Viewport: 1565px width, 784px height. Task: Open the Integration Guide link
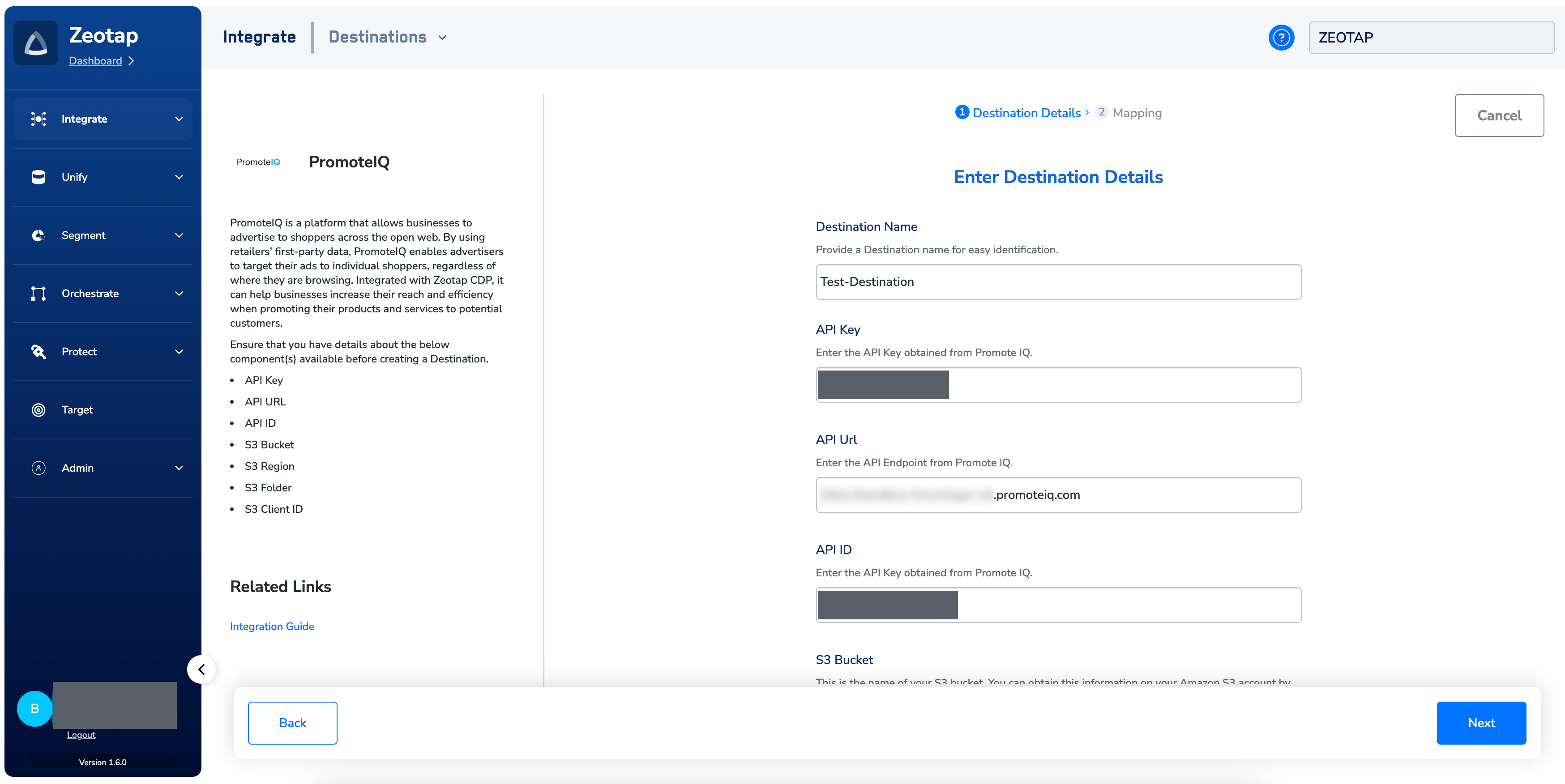pyautogui.click(x=272, y=626)
